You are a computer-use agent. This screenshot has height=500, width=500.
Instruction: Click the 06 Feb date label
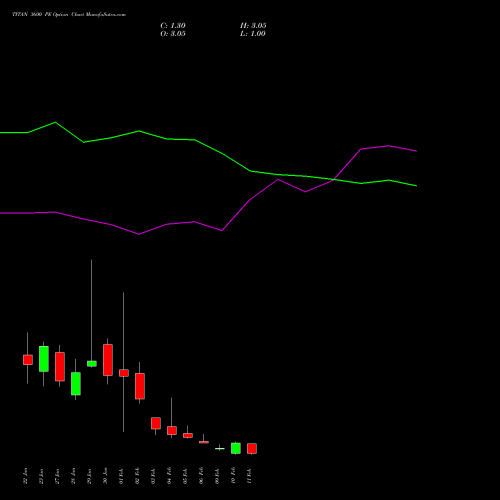[202, 476]
